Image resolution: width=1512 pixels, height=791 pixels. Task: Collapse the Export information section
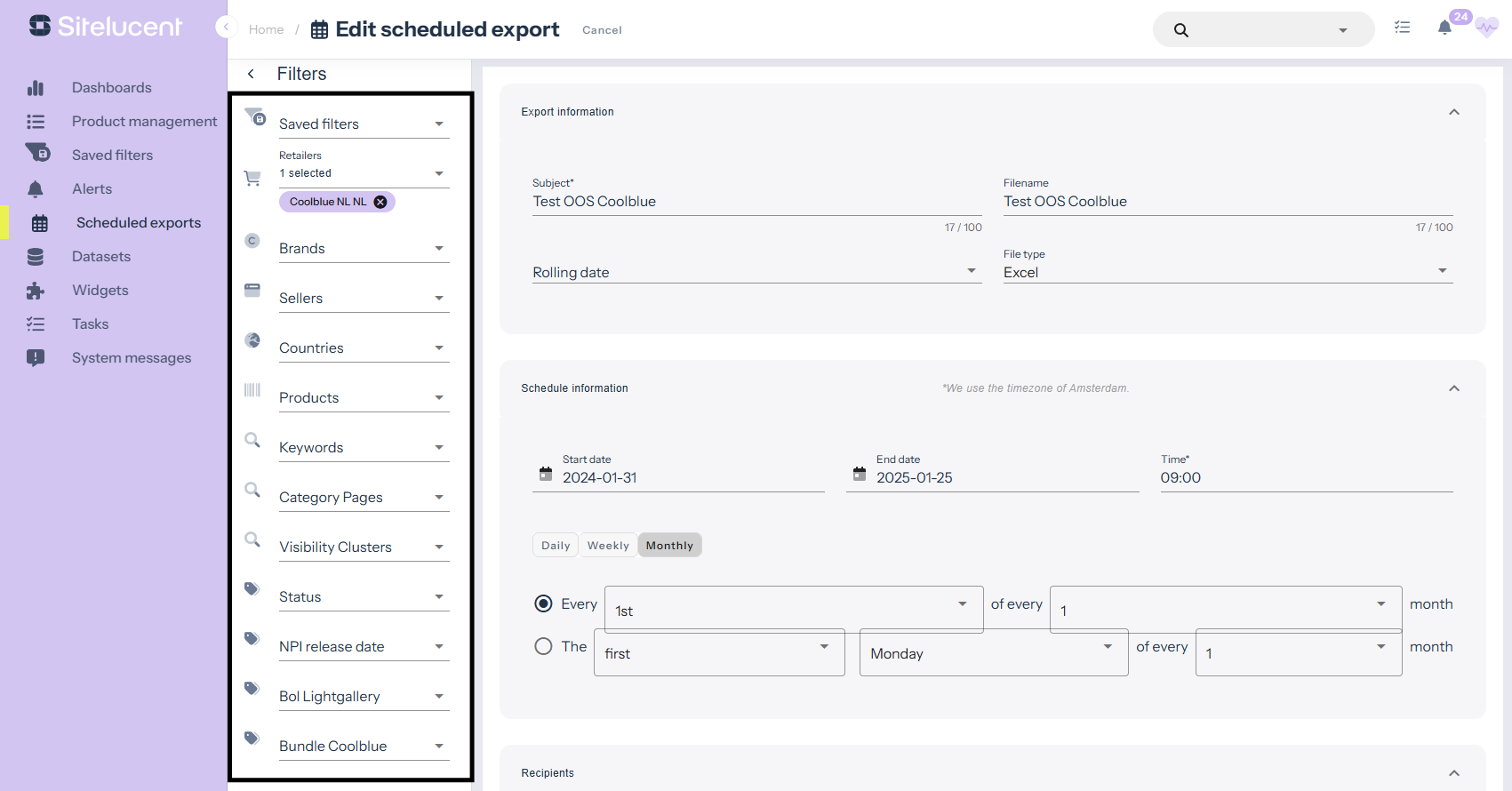click(x=1454, y=112)
